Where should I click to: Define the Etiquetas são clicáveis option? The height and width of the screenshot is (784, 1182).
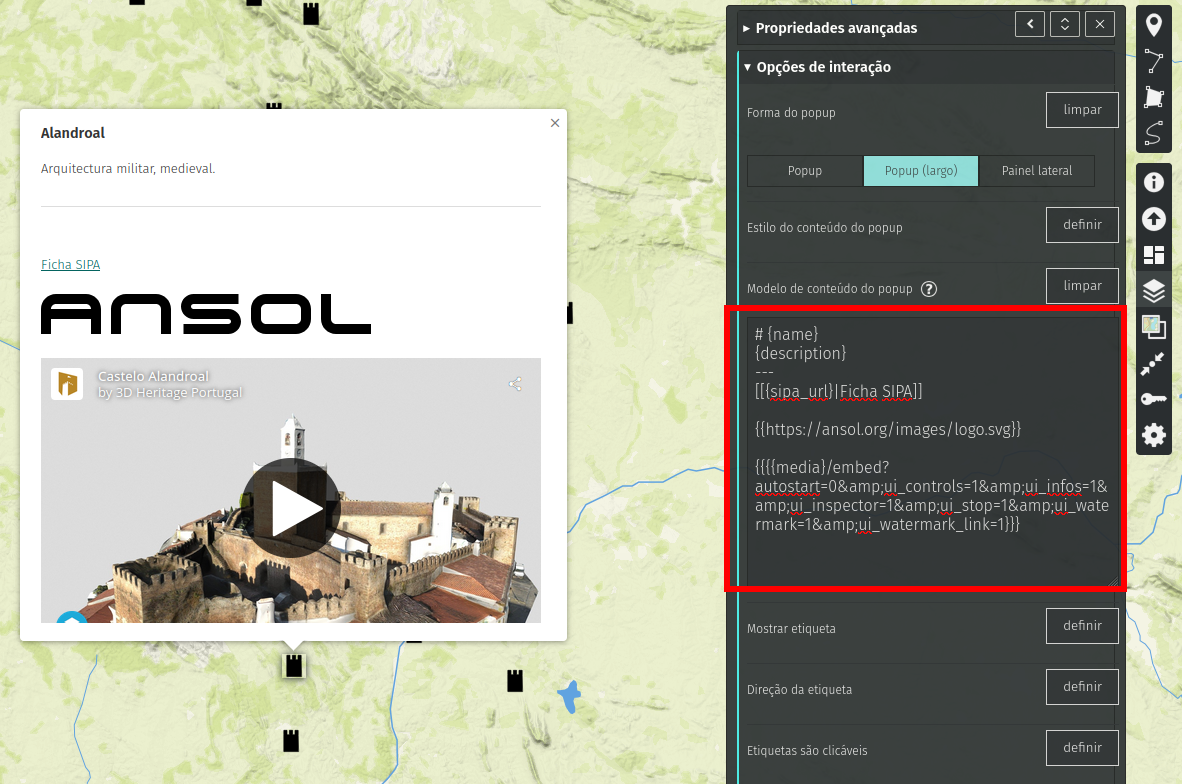[x=1082, y=748]
